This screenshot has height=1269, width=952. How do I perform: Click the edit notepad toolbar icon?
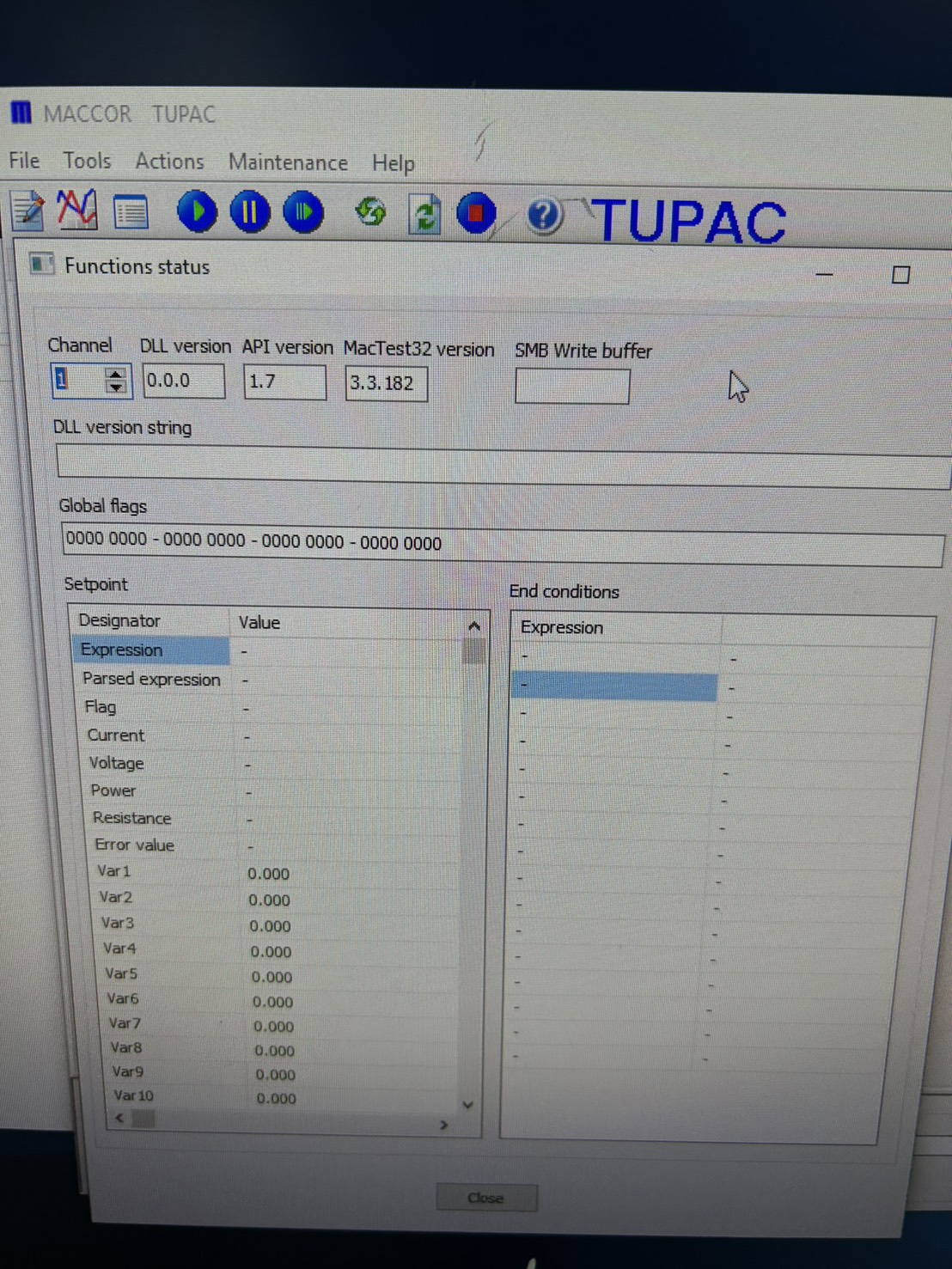pos(27,210)
